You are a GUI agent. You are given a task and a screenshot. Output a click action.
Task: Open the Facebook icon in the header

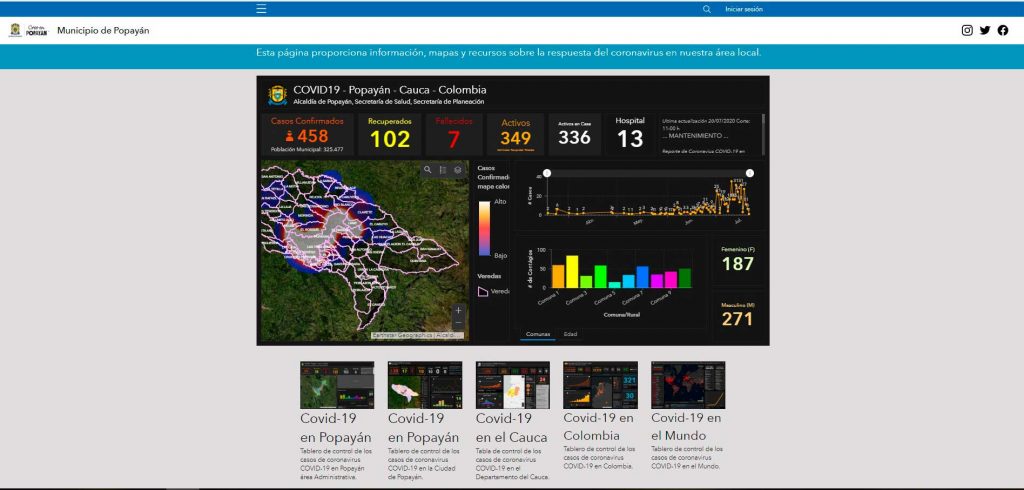pos(1002,30)
